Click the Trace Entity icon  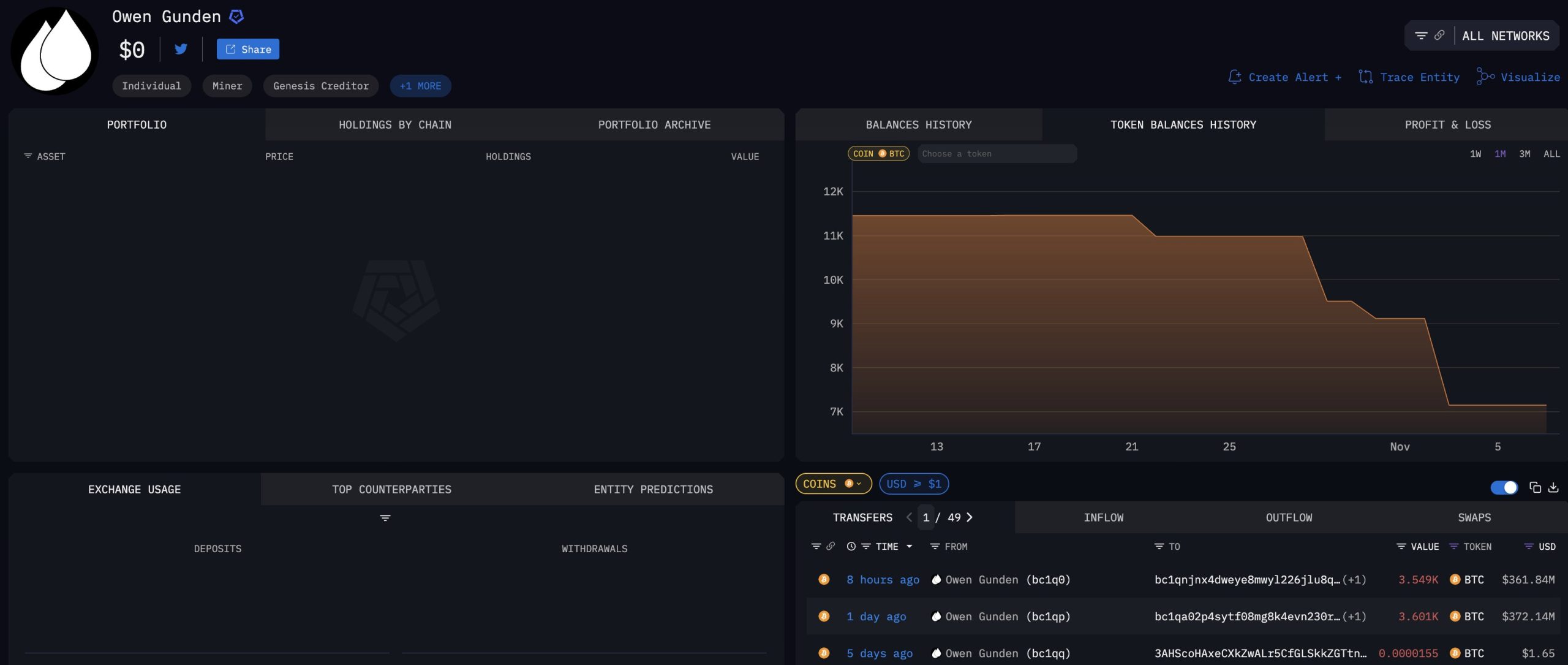point(1365,77)
